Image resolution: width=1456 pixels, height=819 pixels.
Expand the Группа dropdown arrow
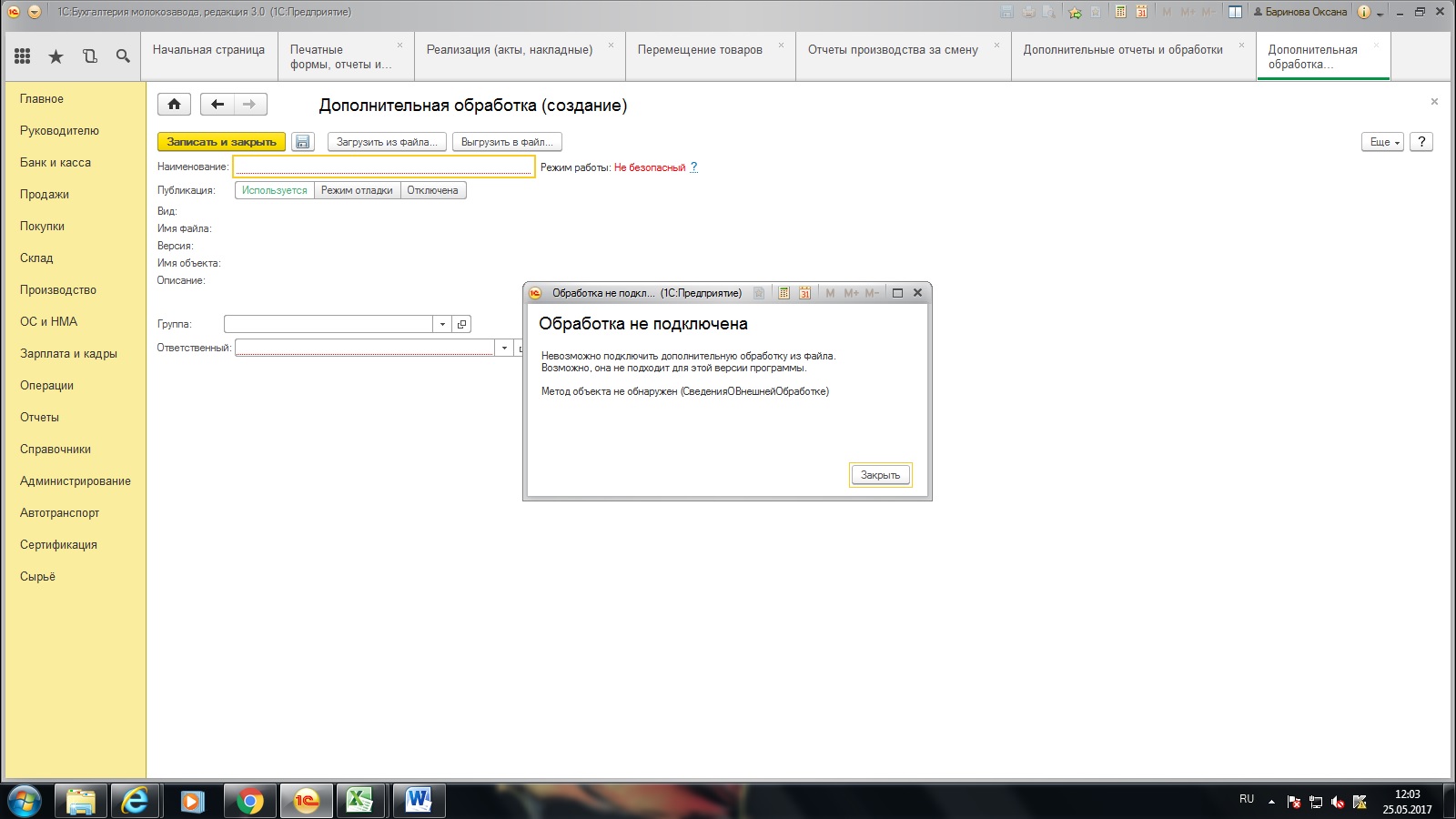tap(442, 324)
